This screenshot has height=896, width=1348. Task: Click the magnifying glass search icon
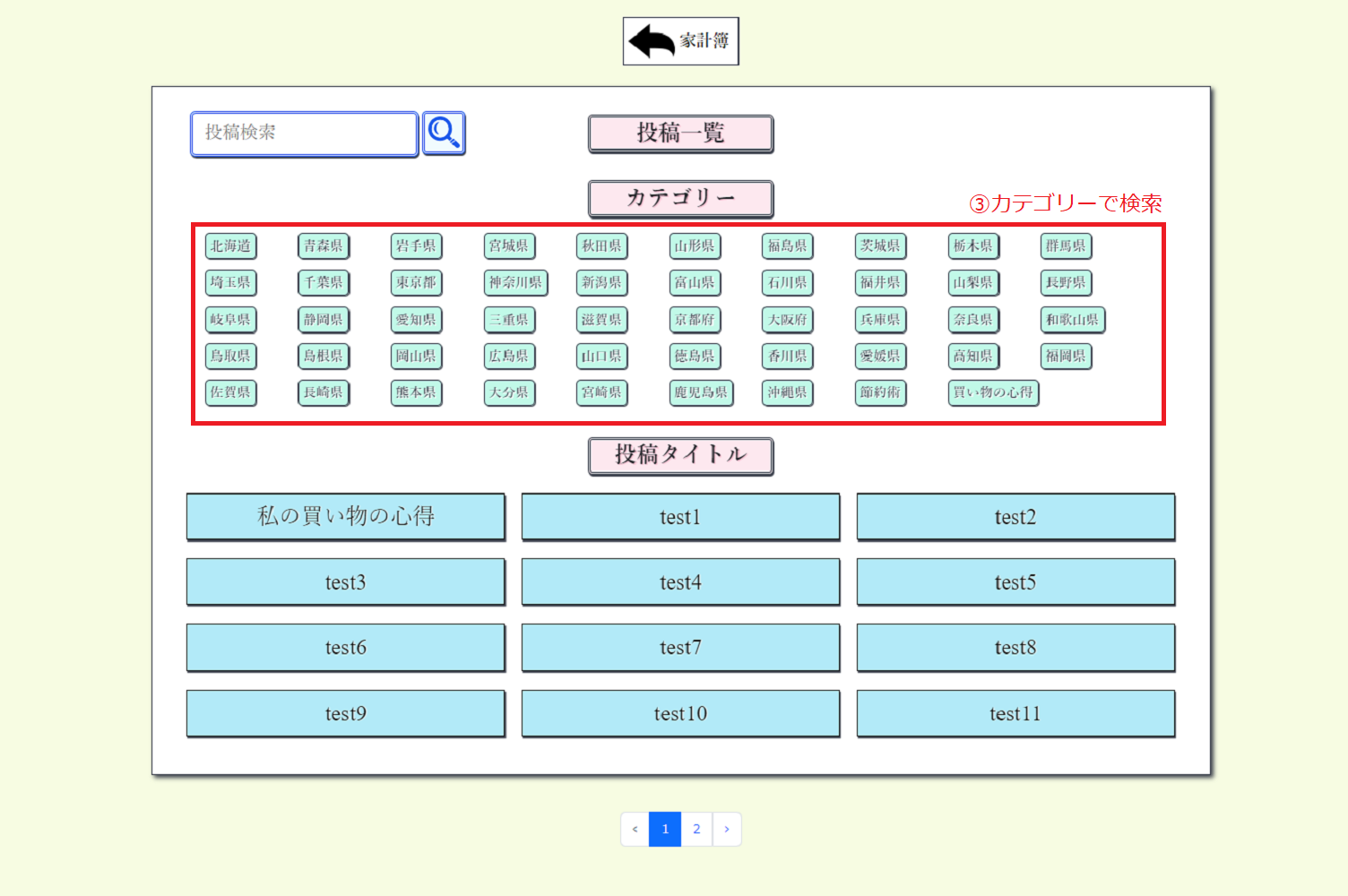click(x=444, y=134)
